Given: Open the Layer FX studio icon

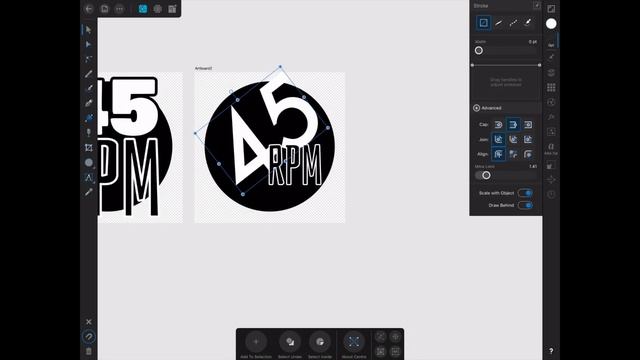Looking at the screenshot, I should (x=551, y=117).
